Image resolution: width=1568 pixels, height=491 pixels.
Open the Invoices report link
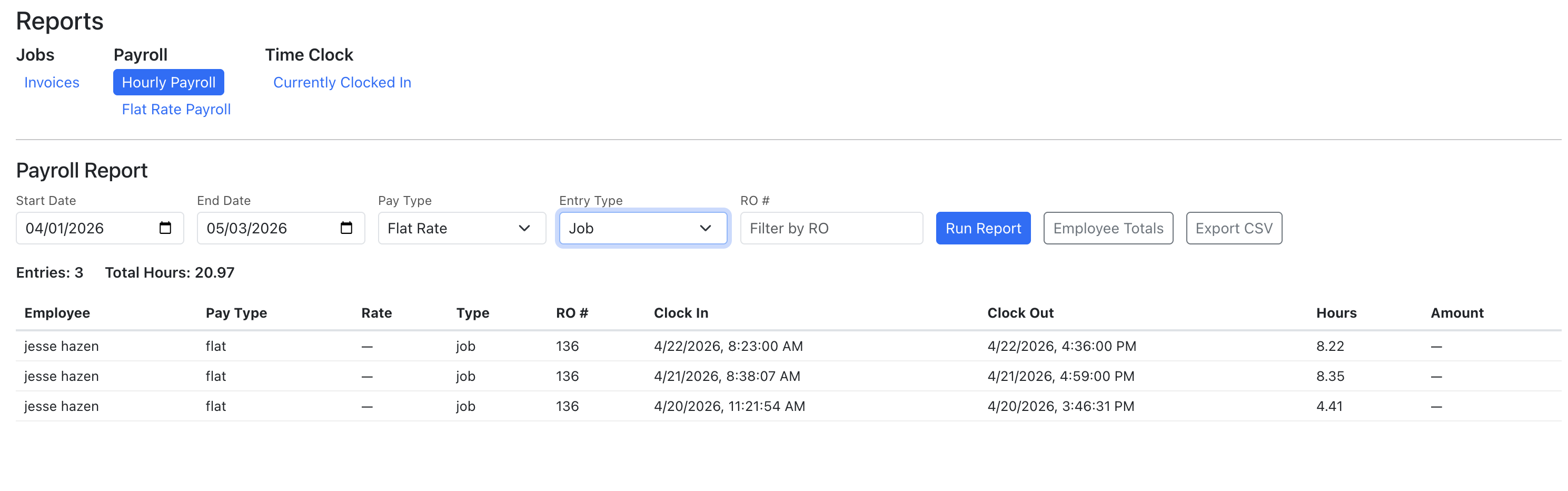[52, 82]
